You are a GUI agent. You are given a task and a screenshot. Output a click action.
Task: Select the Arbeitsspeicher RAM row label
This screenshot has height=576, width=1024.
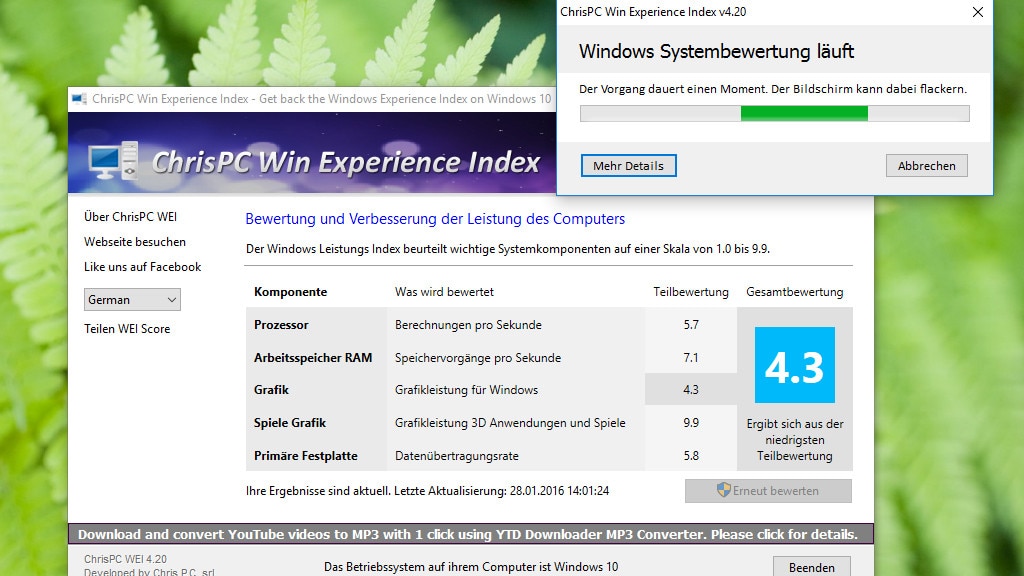coord(313,357)
